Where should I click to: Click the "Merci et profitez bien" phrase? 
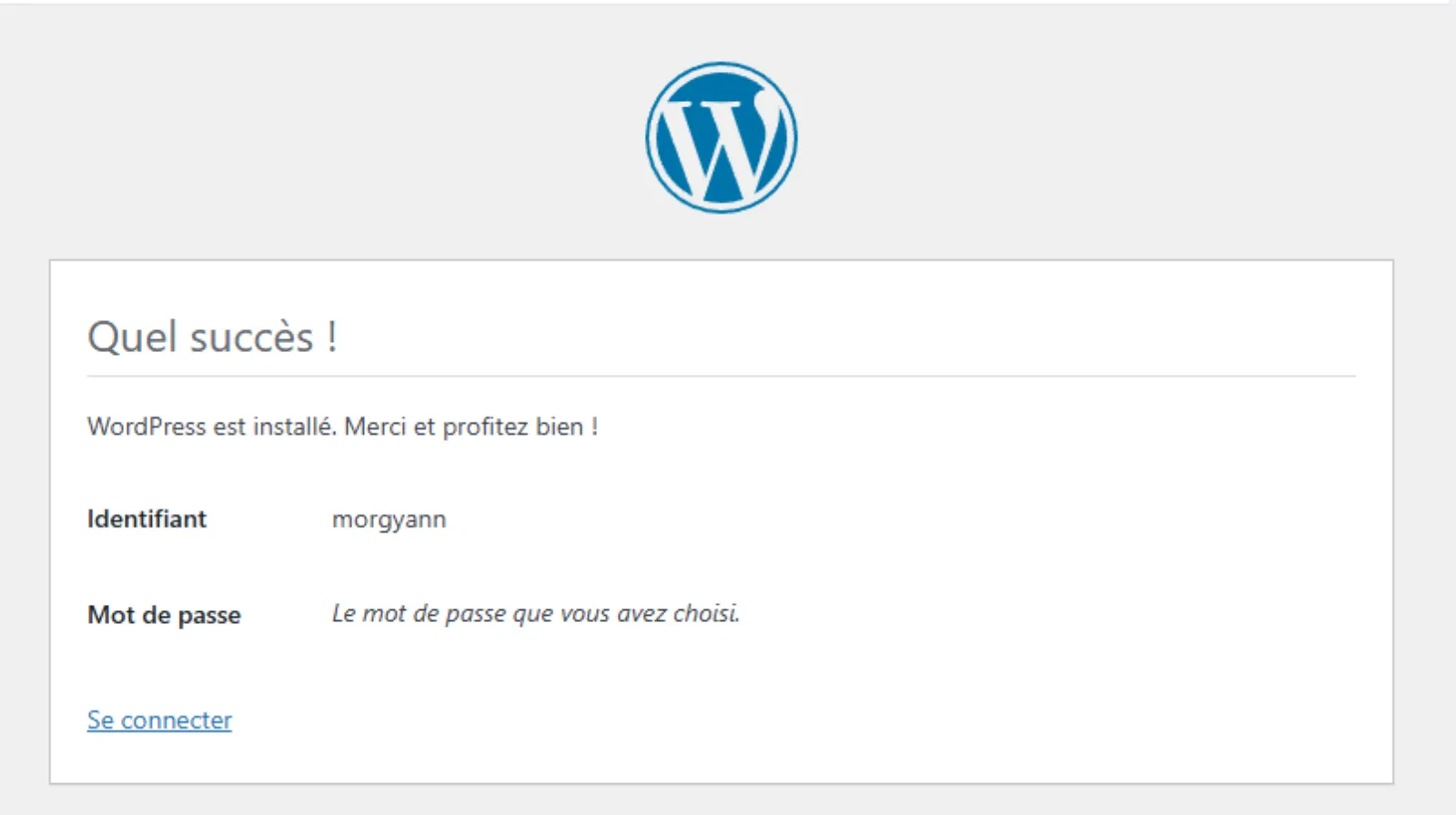[464, 427]
